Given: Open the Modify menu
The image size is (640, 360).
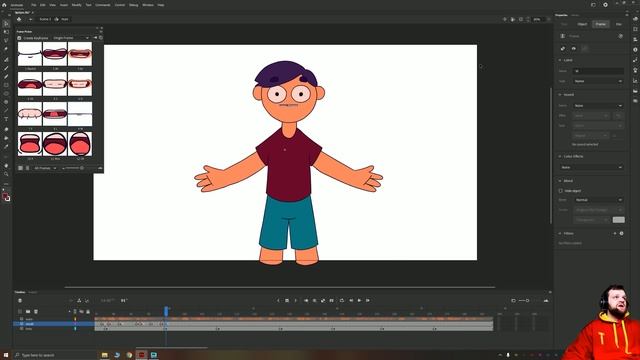Looking at the screenshot, I should click(76, 5).
